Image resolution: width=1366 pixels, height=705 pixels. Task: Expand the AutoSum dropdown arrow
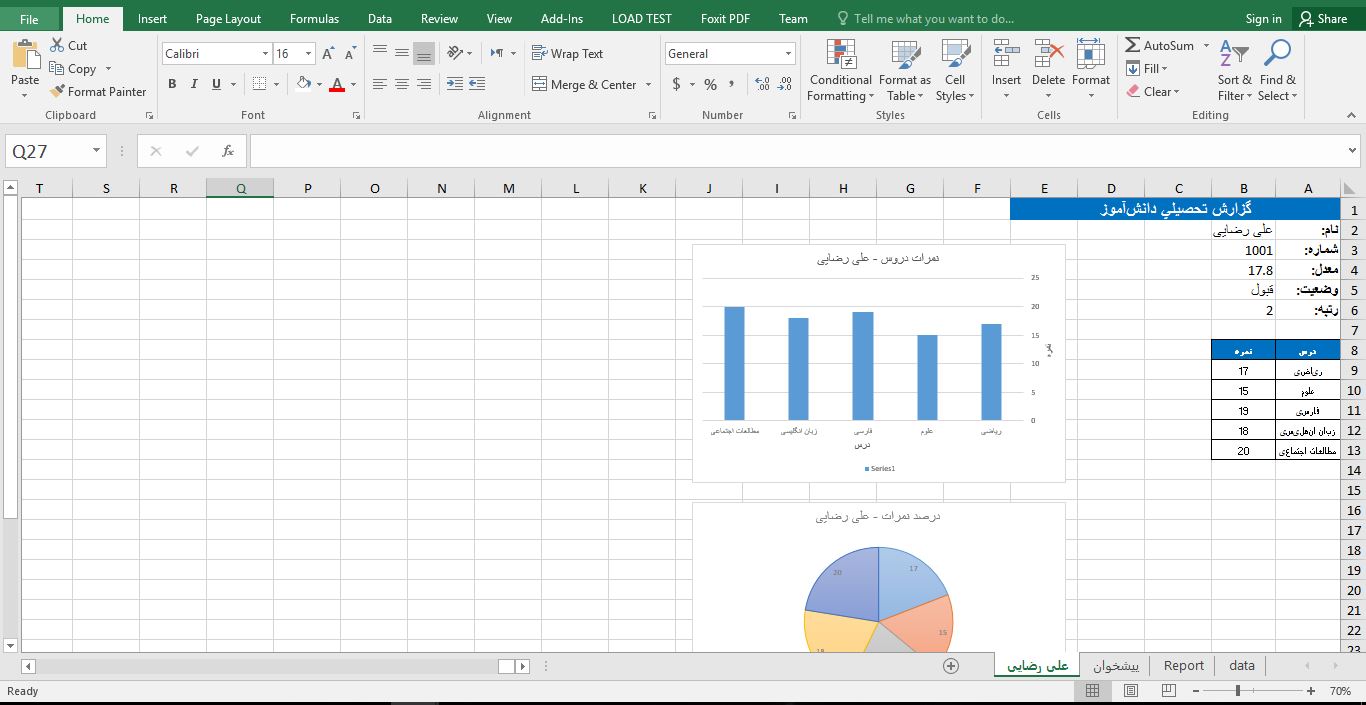pos(1206,46)
